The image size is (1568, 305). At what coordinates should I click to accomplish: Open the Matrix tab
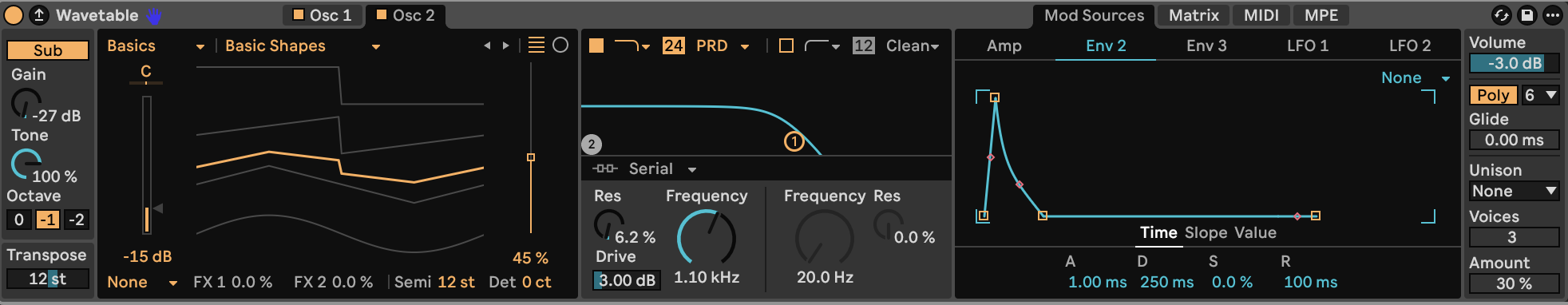(x=1194, y=15)
